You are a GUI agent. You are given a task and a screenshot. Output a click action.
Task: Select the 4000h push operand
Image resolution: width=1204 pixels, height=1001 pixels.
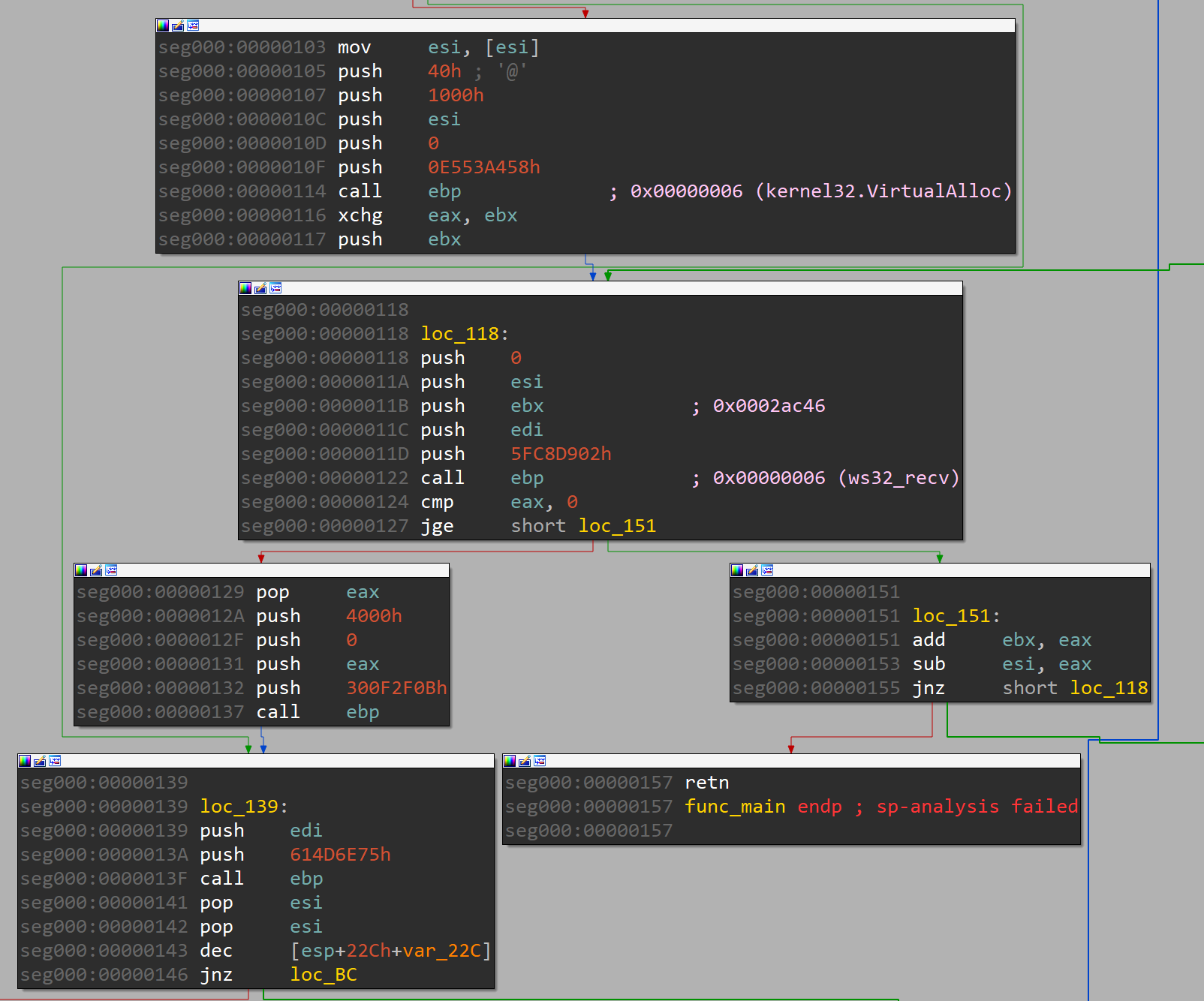pyautogui.click(x=374, y=616)
